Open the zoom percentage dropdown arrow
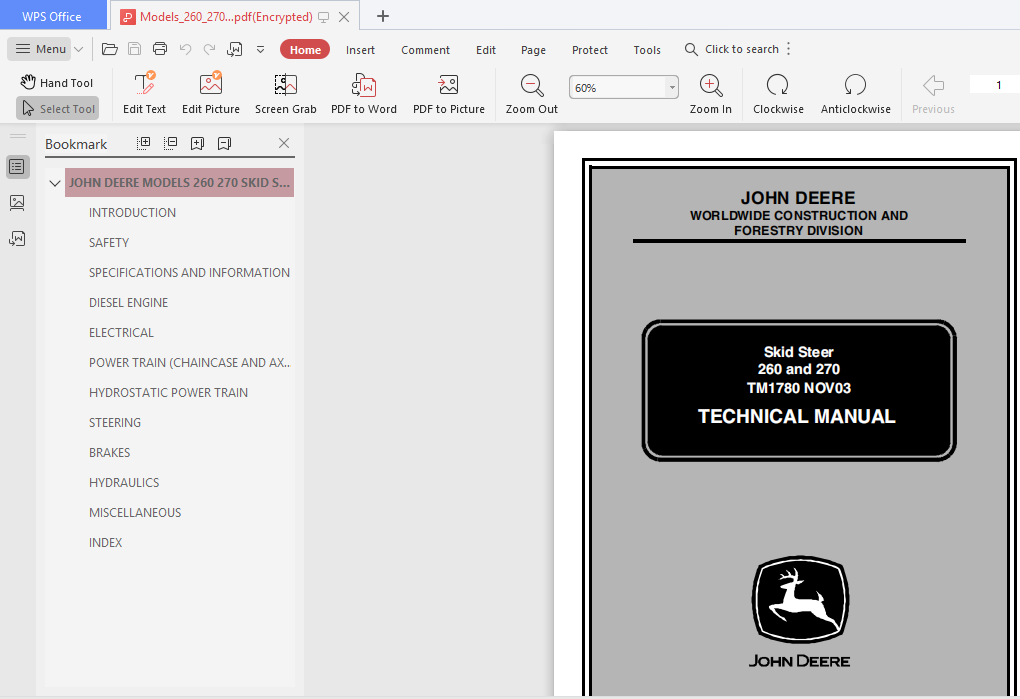 point(672,87)
